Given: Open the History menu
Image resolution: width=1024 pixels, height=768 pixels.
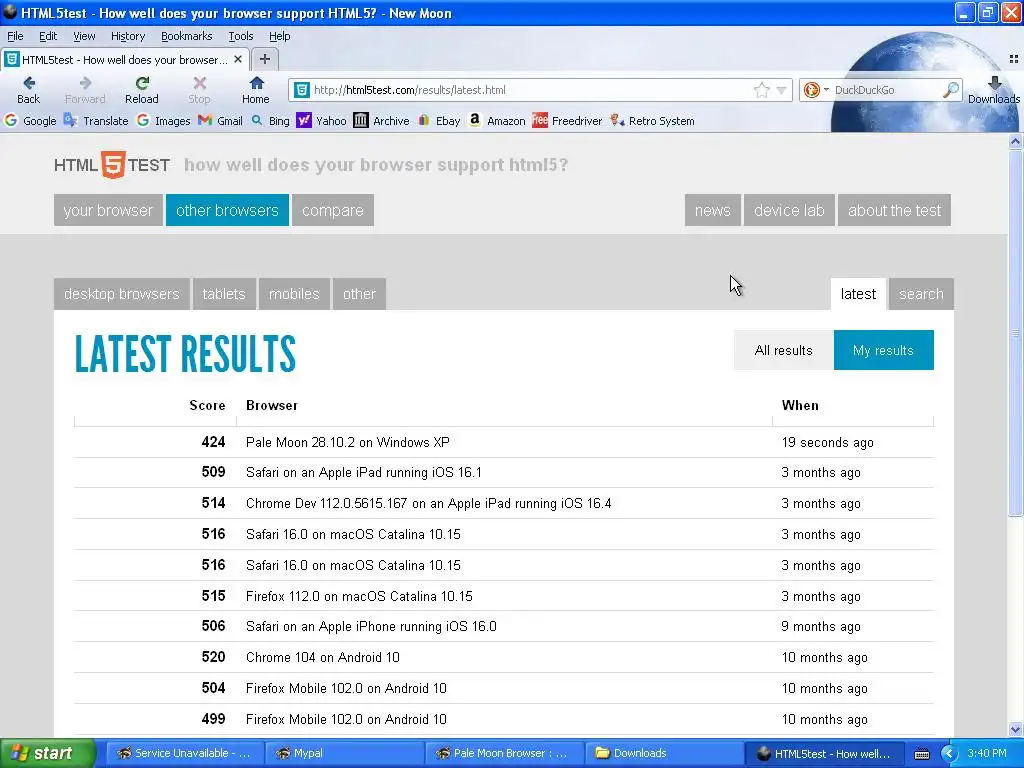Looking at the screenshot, I should [x=127, y=36].
